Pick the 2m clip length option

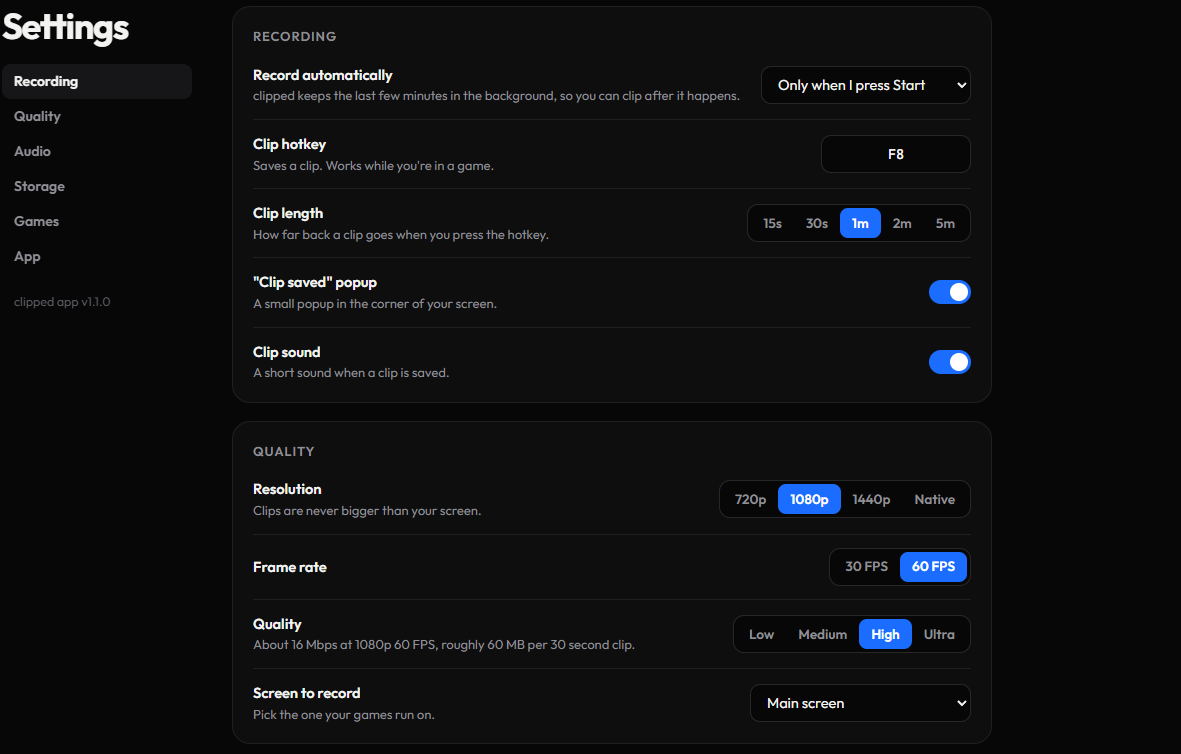pos(902,224)
